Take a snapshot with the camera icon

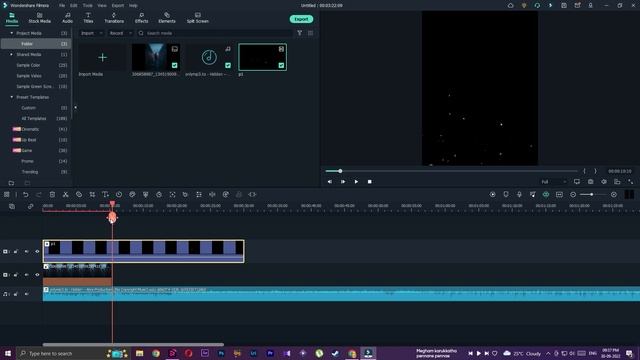coord(591,182)
